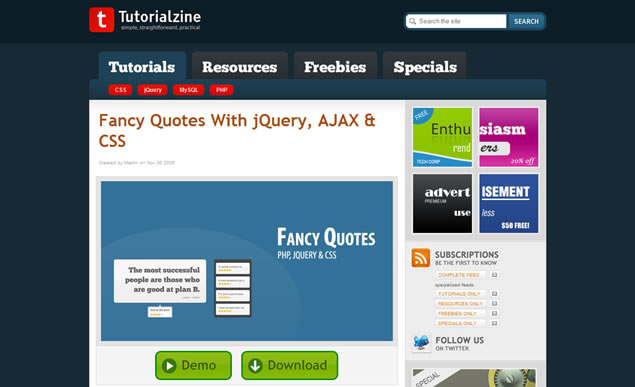635x387 pixels.
Task: Click small icon next to Tutorials Only
Action: tap(494, 293)
